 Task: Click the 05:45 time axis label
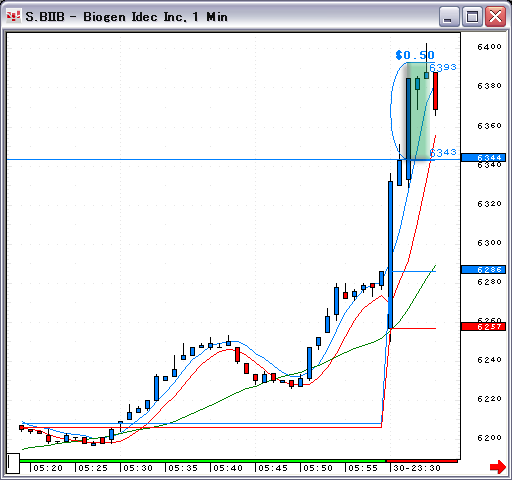(x=273, y=468)
